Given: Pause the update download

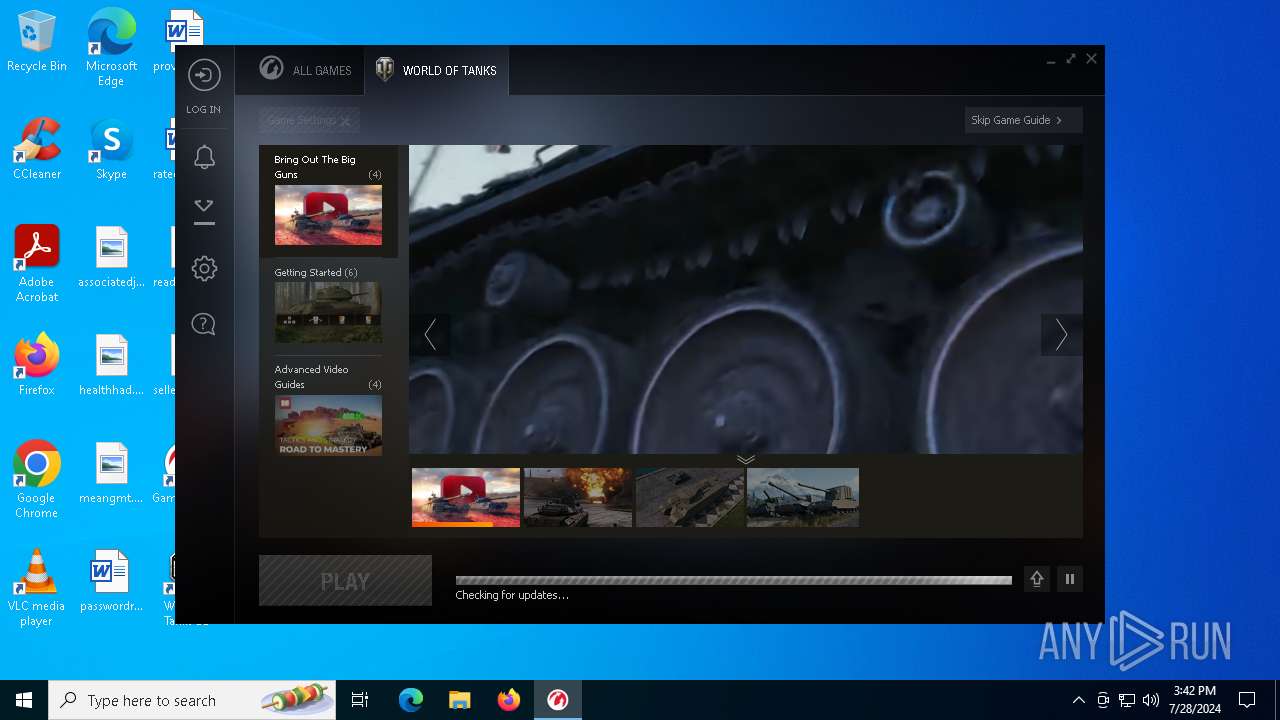Looking at the screenshot, I should click(x=1070, y=579).
